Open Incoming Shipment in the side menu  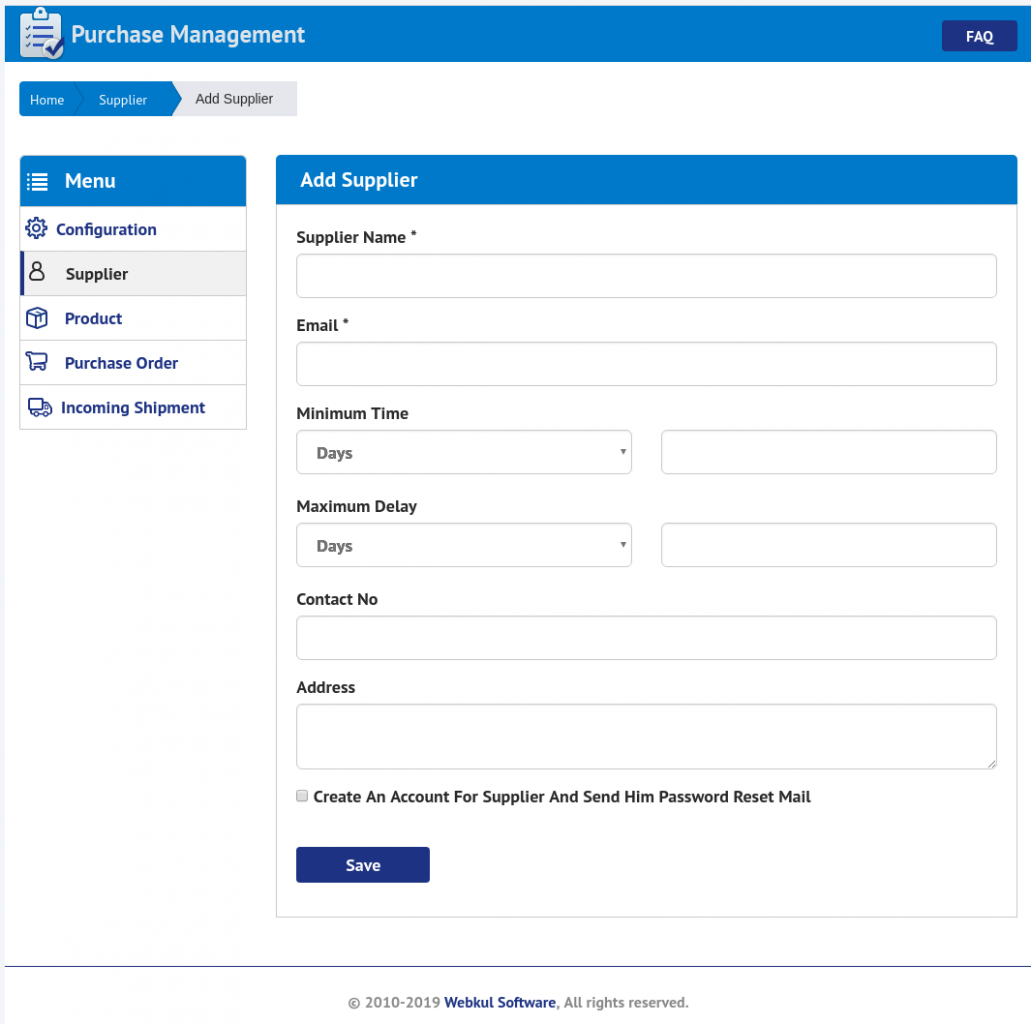(133, 408)
